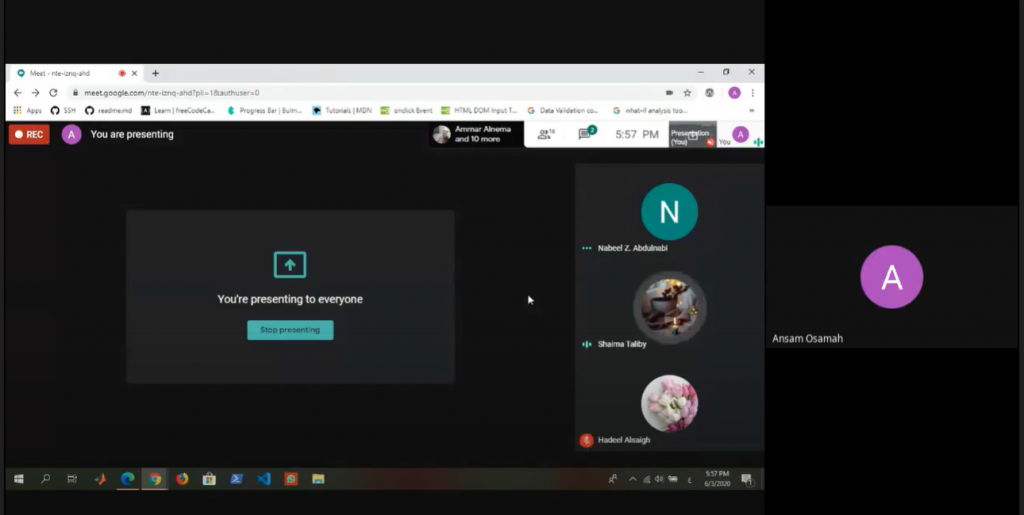The height and width of the screenshot is (515, 1024).
Task: Click Hadeel Alsaigh's muted microphone icon
Action: click(x=586, y=440)
